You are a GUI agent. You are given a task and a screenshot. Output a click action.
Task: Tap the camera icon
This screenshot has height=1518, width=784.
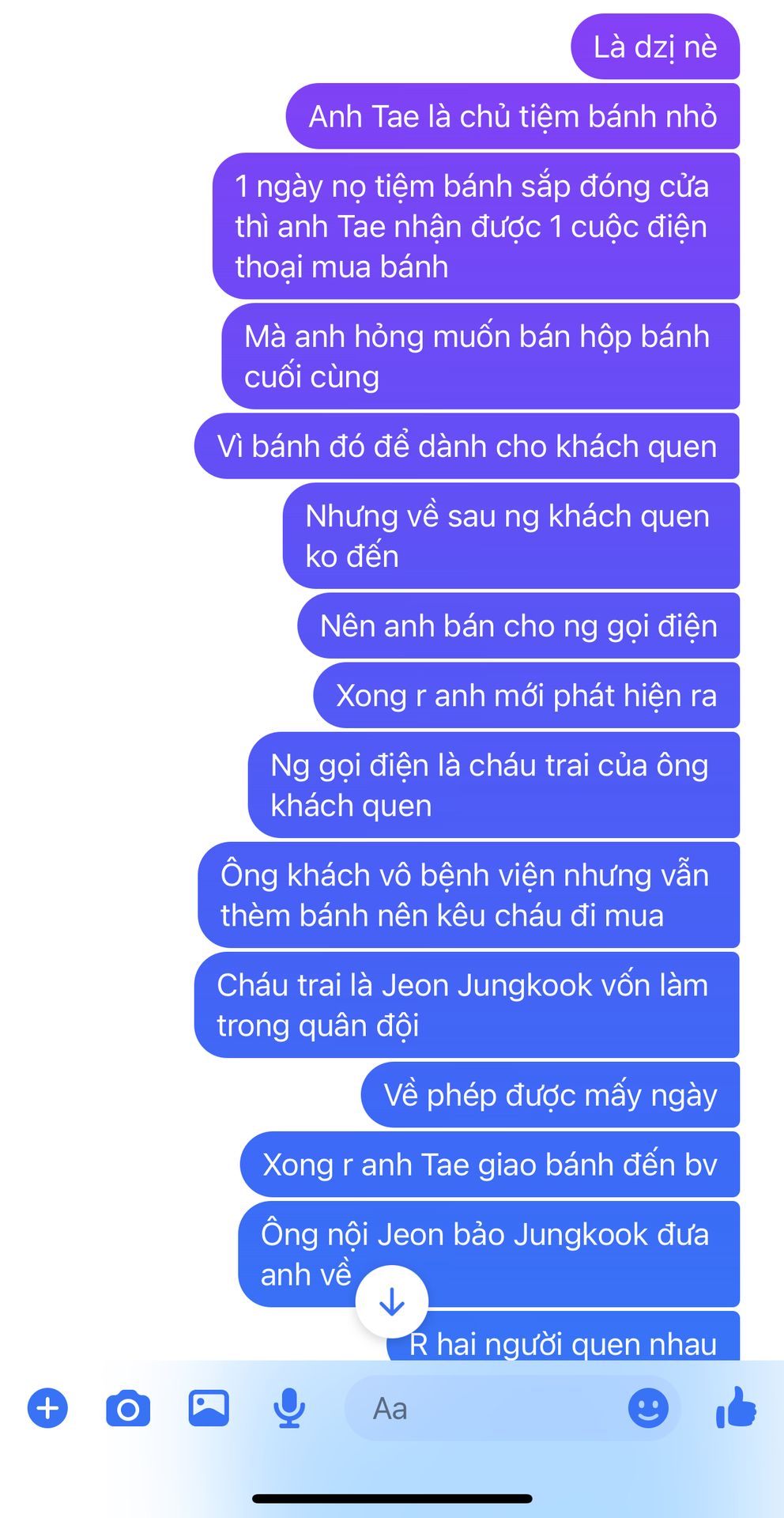point(128,1408)
